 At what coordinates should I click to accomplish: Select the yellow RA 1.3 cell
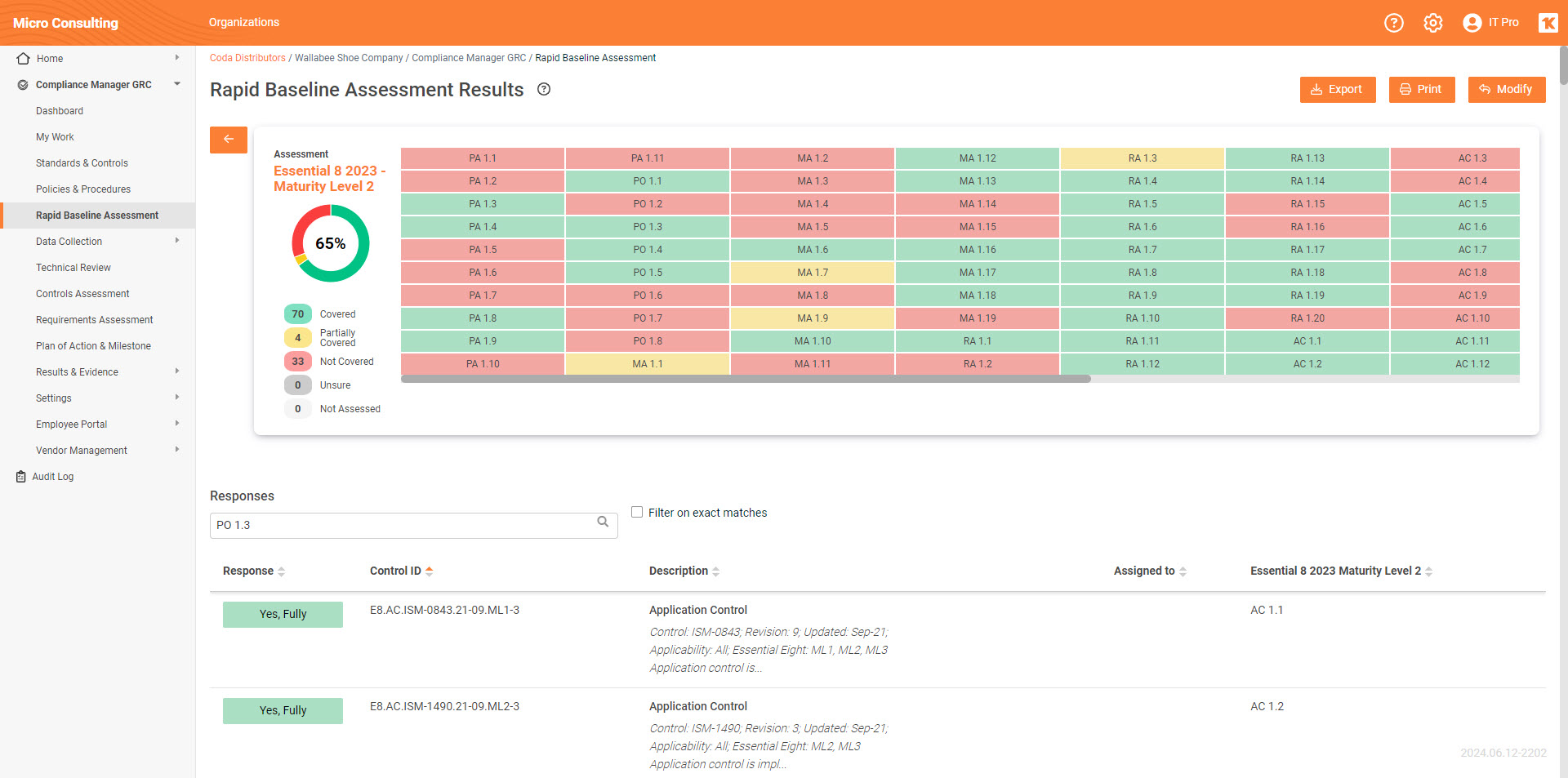point(1142,158)
